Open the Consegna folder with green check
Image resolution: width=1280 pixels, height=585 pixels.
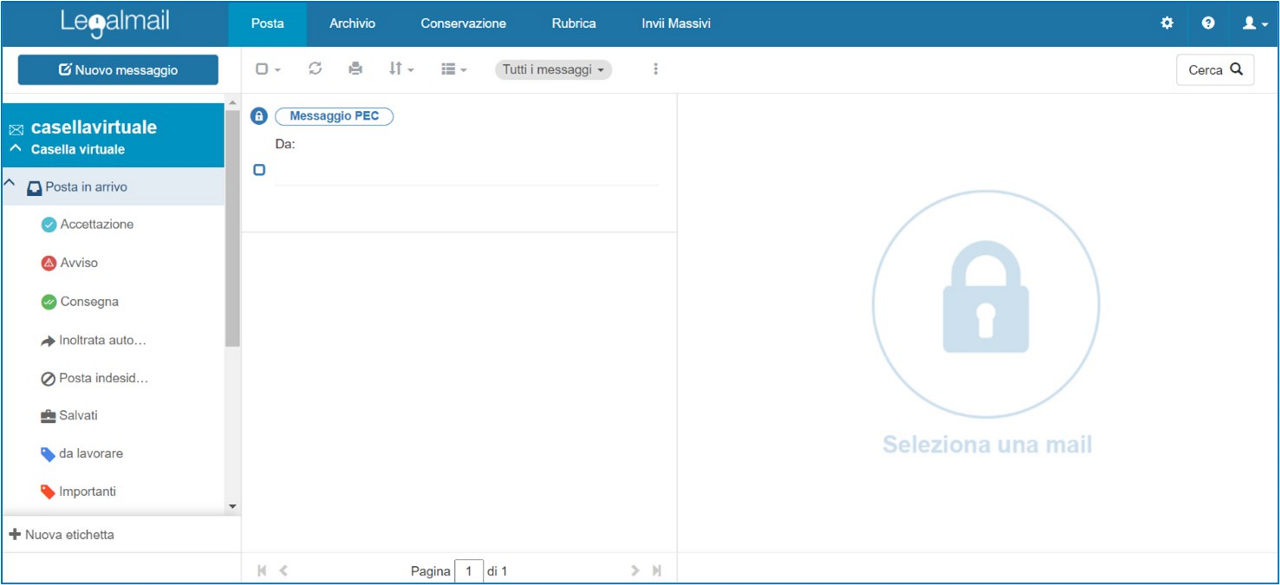tap(88, 302)
